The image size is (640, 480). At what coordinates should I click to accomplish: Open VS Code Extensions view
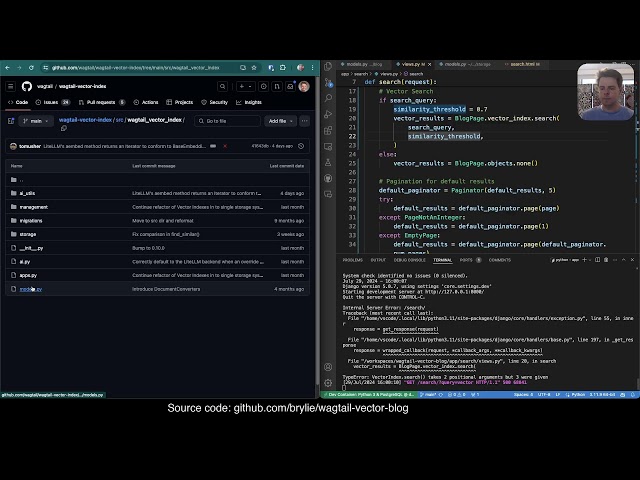coord(328,131)
